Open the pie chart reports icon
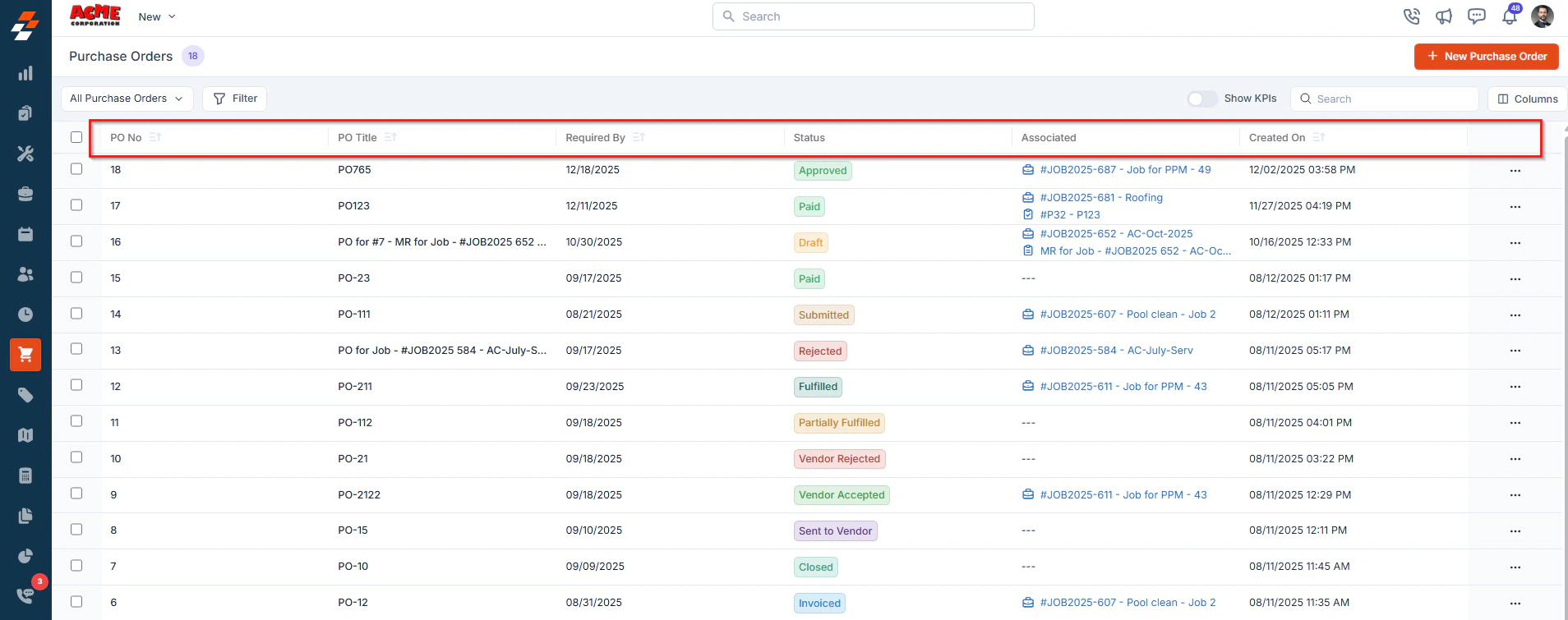This screenshot has height=620, width=1568. (x=25, y=556)
